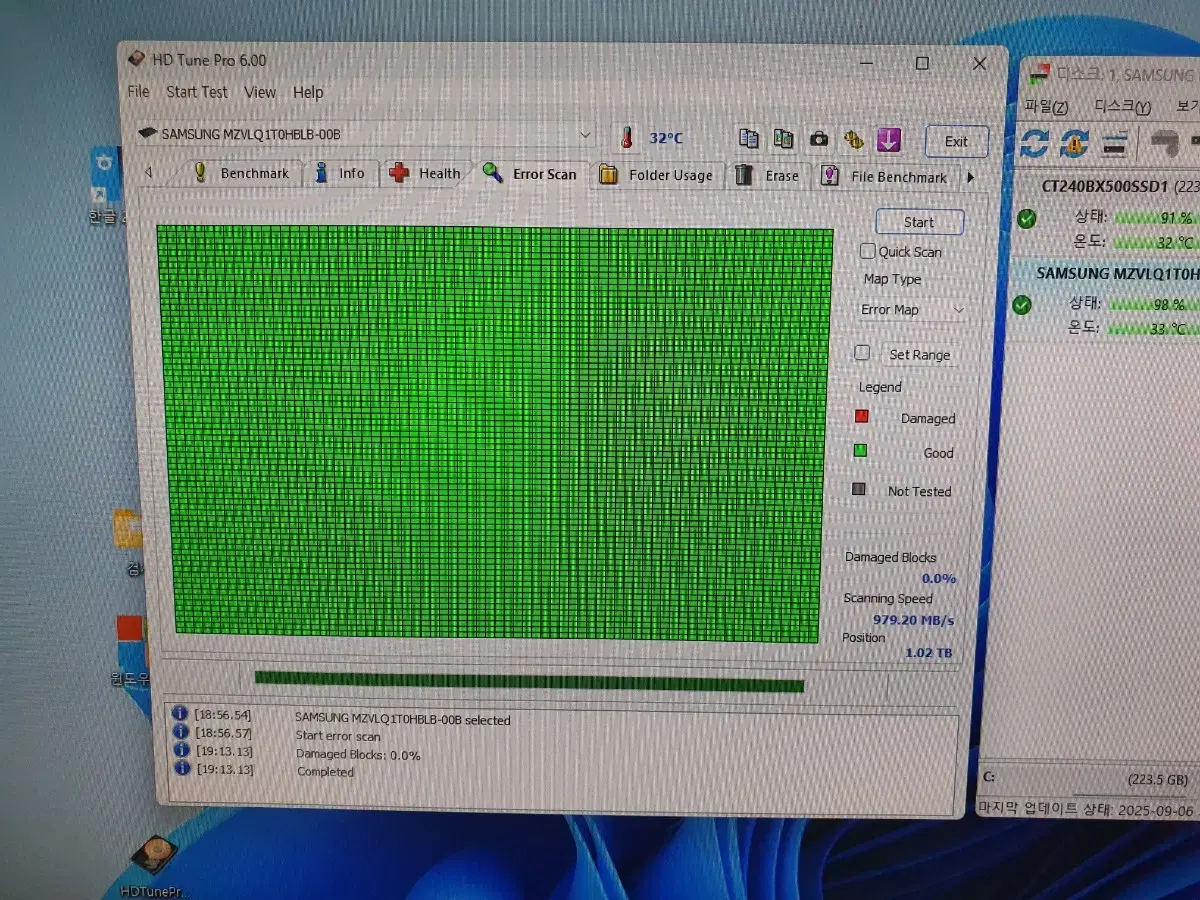Screen dimensions: 1200x900
Task: Click the Exit button
Action: point(956,141)
